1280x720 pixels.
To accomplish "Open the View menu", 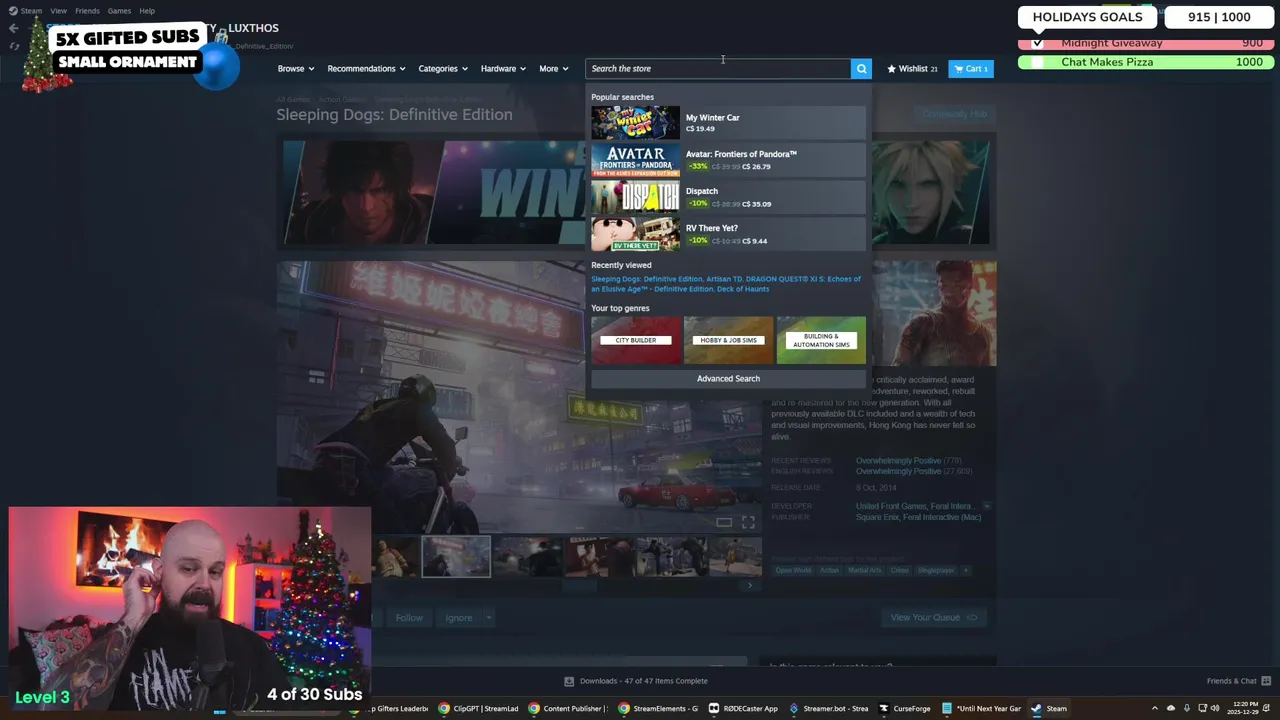I will (58, 11).
